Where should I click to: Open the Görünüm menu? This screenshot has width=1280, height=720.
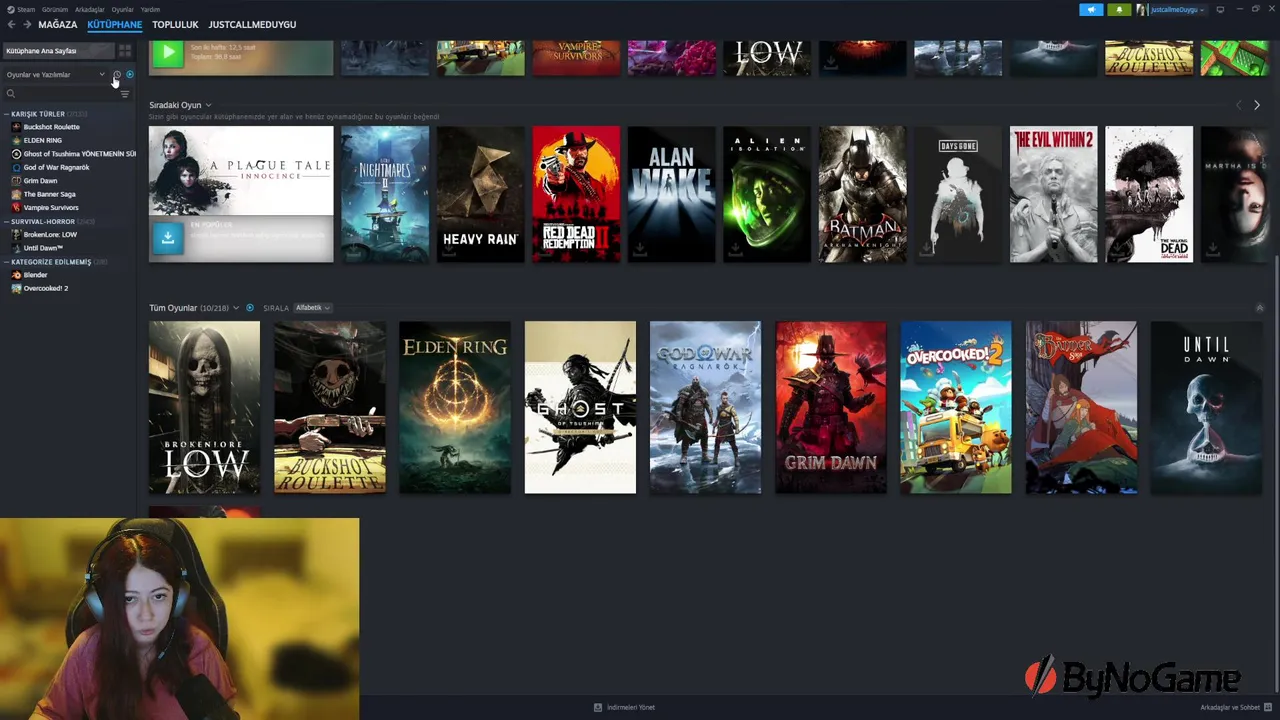tap(55, 9)
